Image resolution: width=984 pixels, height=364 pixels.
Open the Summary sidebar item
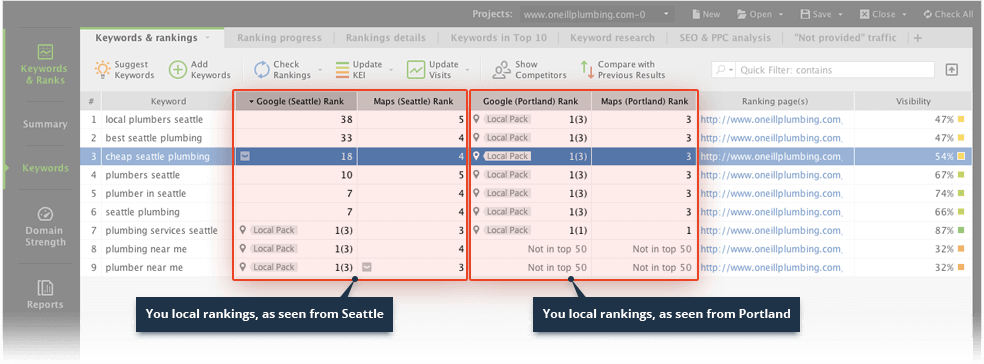45,124
